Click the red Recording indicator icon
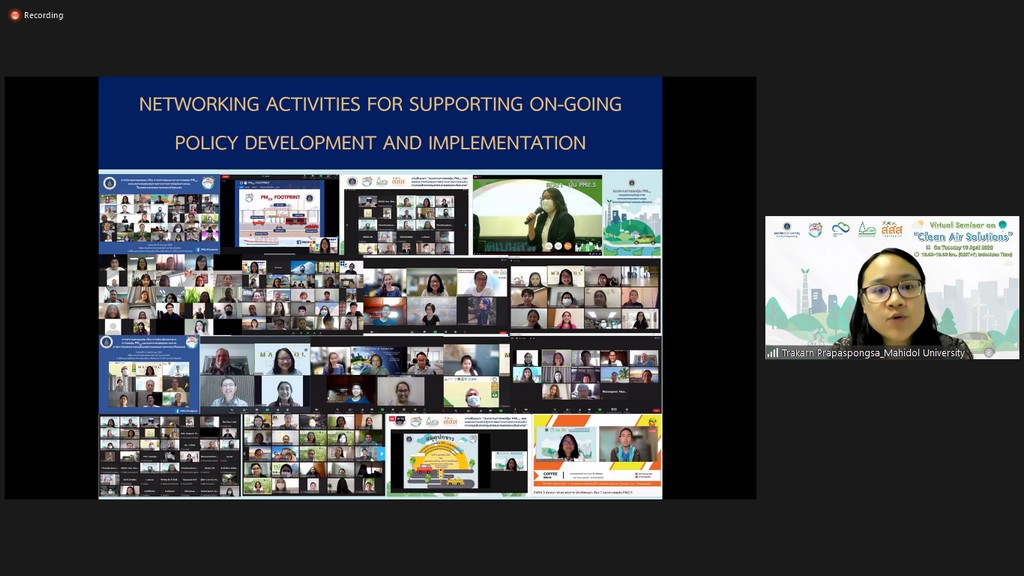The width and height of the screenshot is (1024, 576). pyautogui.click(x=15, y=15)
